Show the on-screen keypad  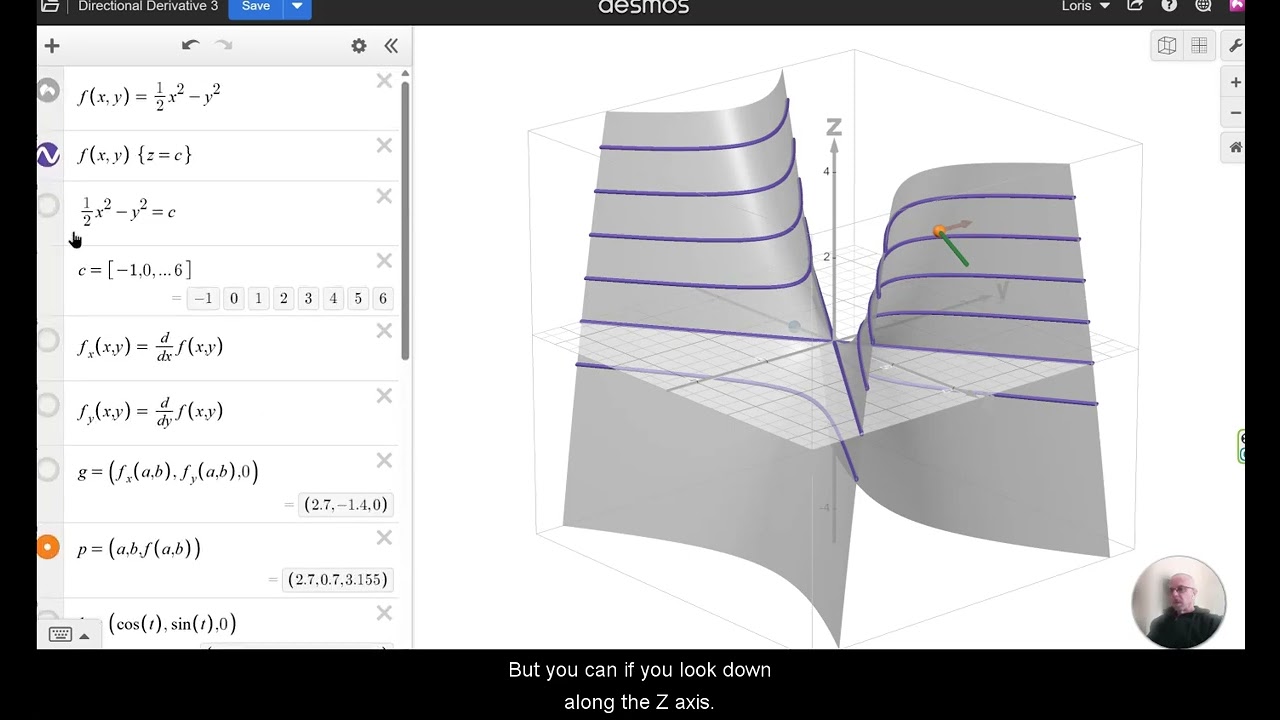click(60, 635)
